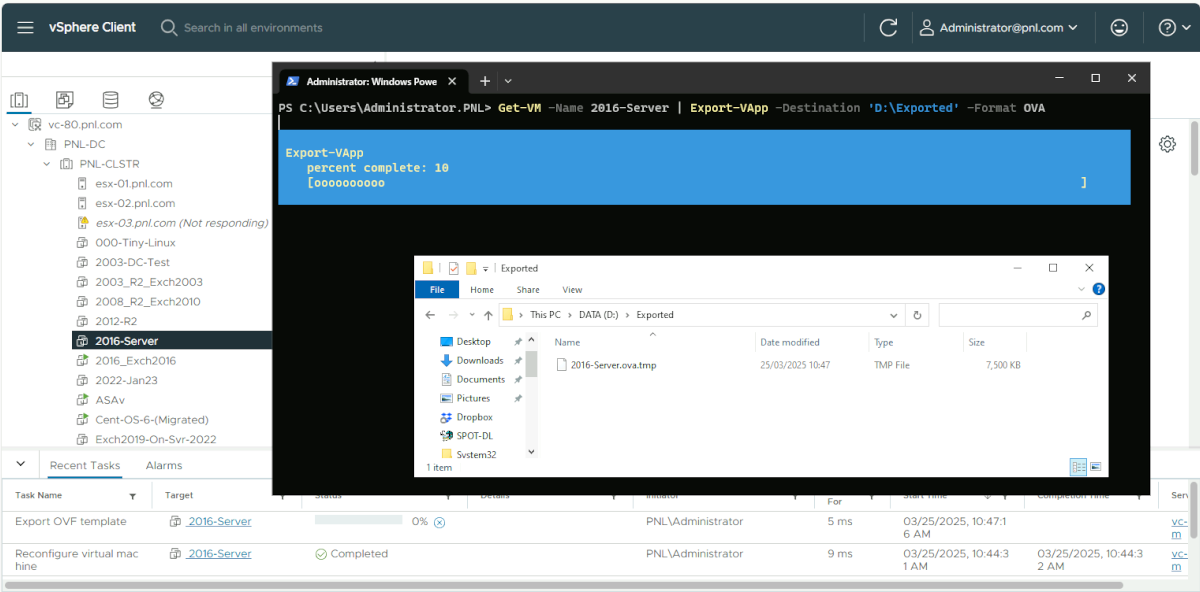Click Export OVF template progress bar
The width and height of the screenshot is (1200, 592).
[x=359, y=520]
